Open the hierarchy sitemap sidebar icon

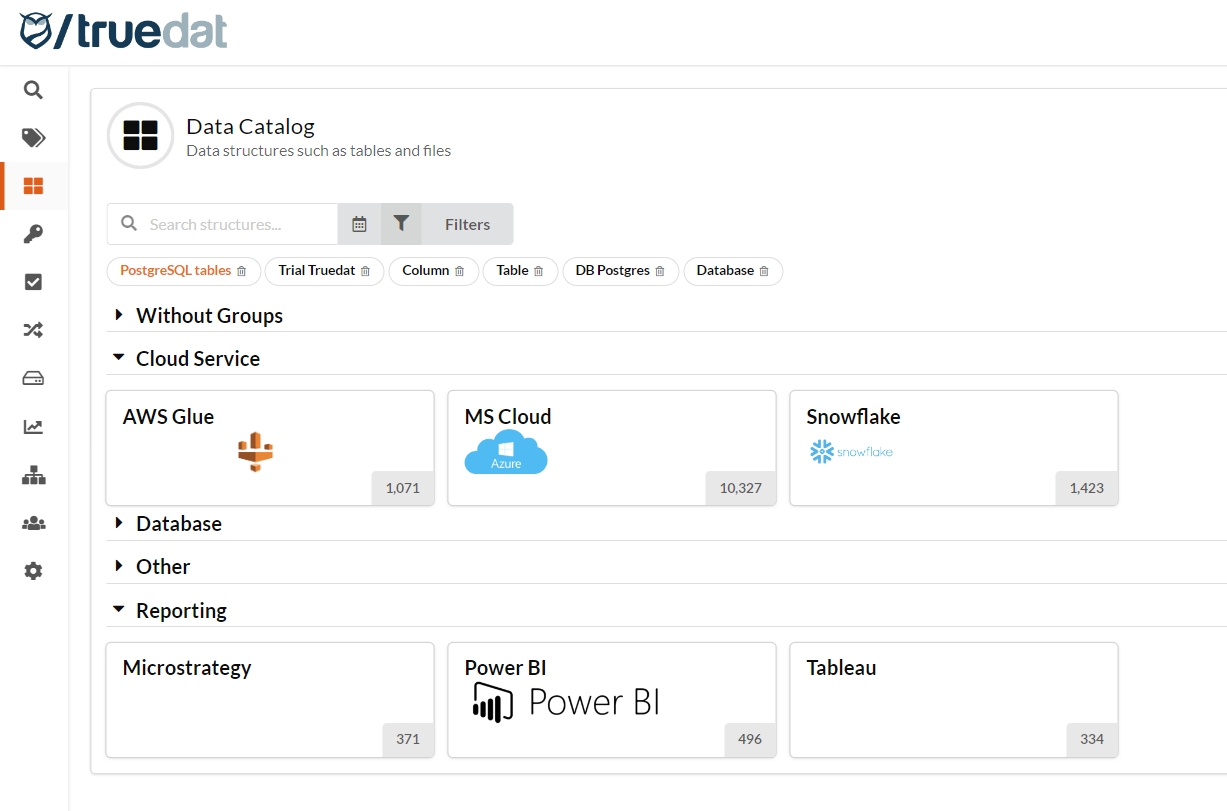point(33,475)
